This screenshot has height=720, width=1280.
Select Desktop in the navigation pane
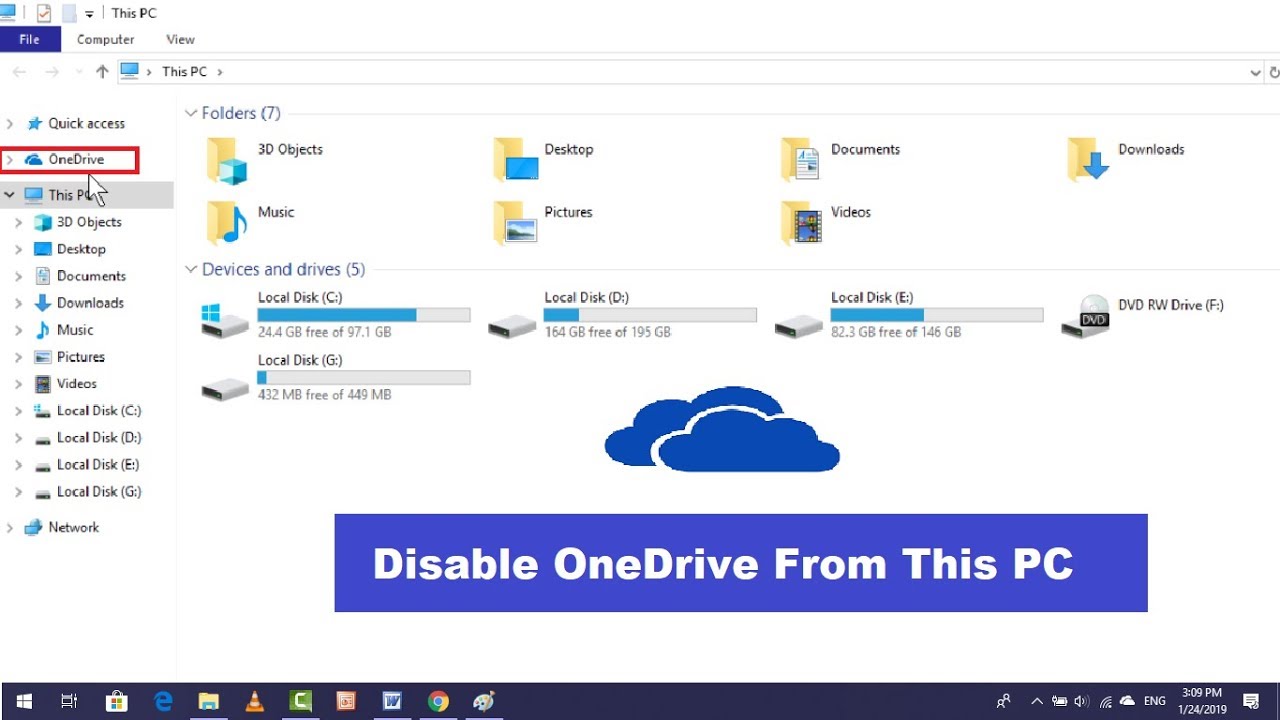tap(70, 249)
